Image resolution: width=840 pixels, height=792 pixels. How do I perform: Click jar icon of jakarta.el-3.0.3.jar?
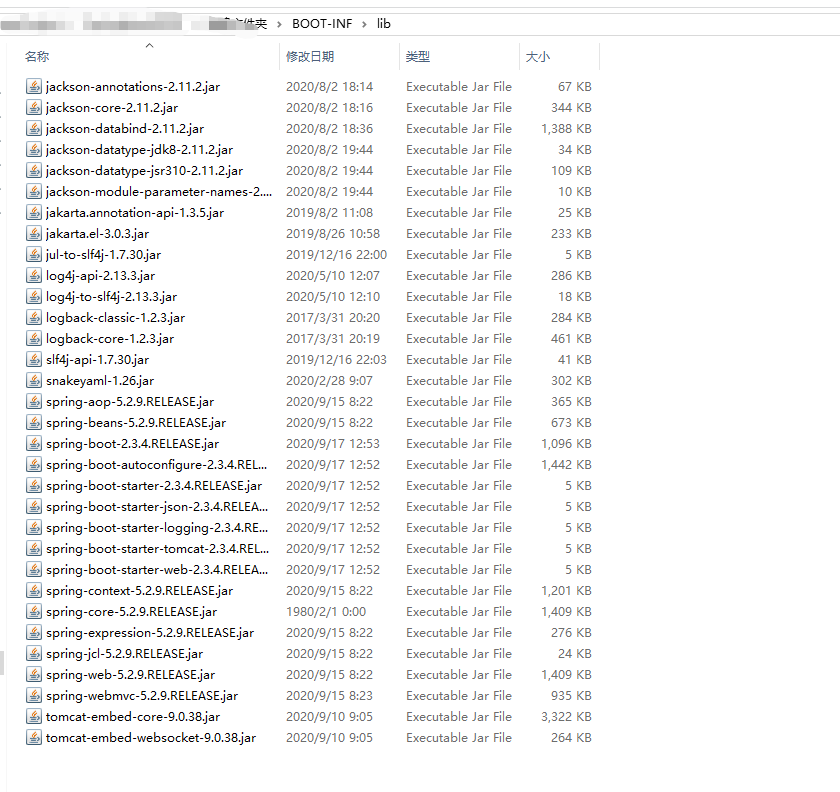34,234
